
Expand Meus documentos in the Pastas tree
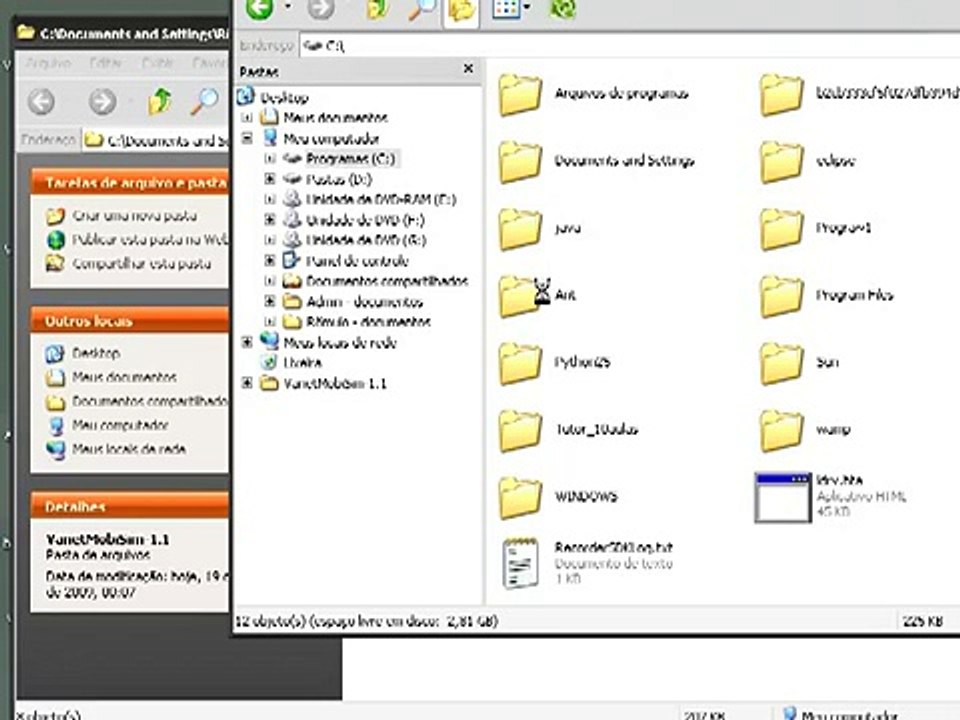(247, 117)
